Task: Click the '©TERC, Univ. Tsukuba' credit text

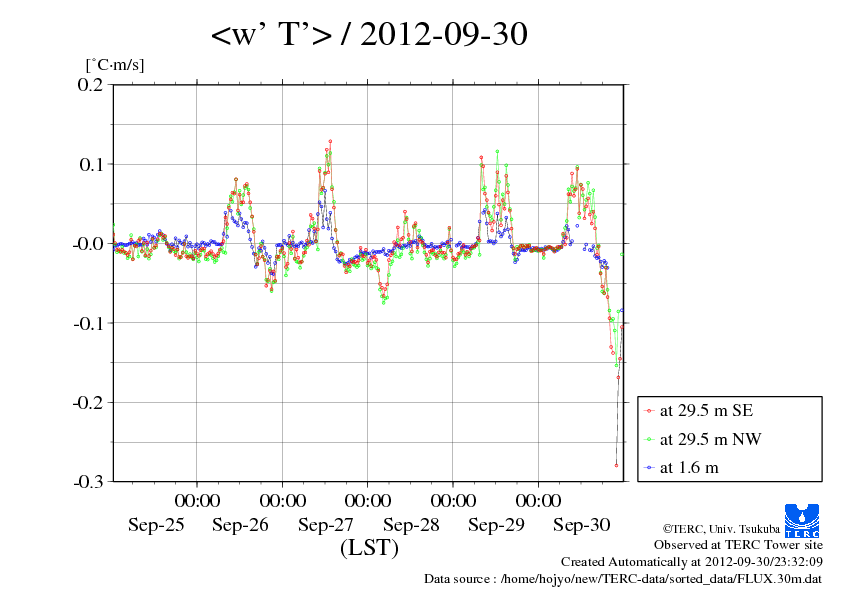Action: tap(721, 529)
